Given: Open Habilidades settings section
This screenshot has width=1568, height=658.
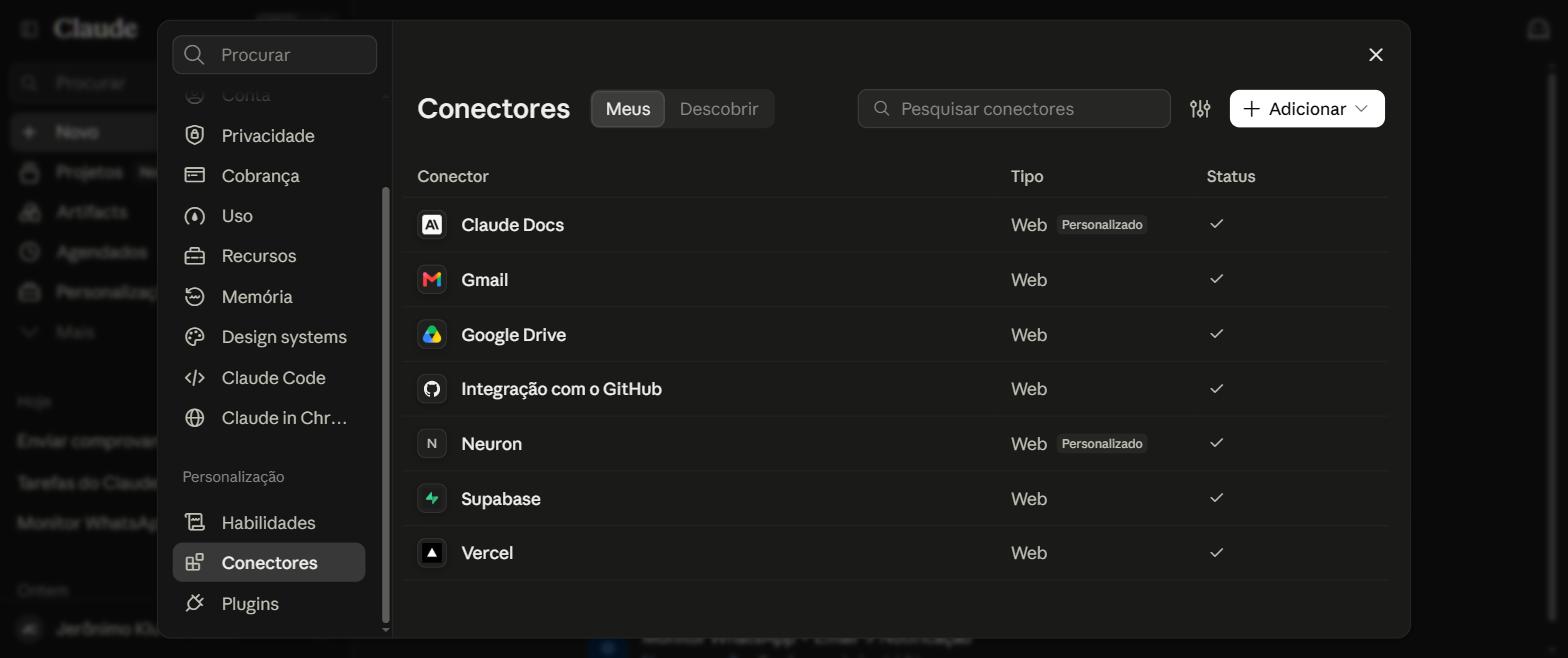Looking at the screenshot, I should [269, 523].
